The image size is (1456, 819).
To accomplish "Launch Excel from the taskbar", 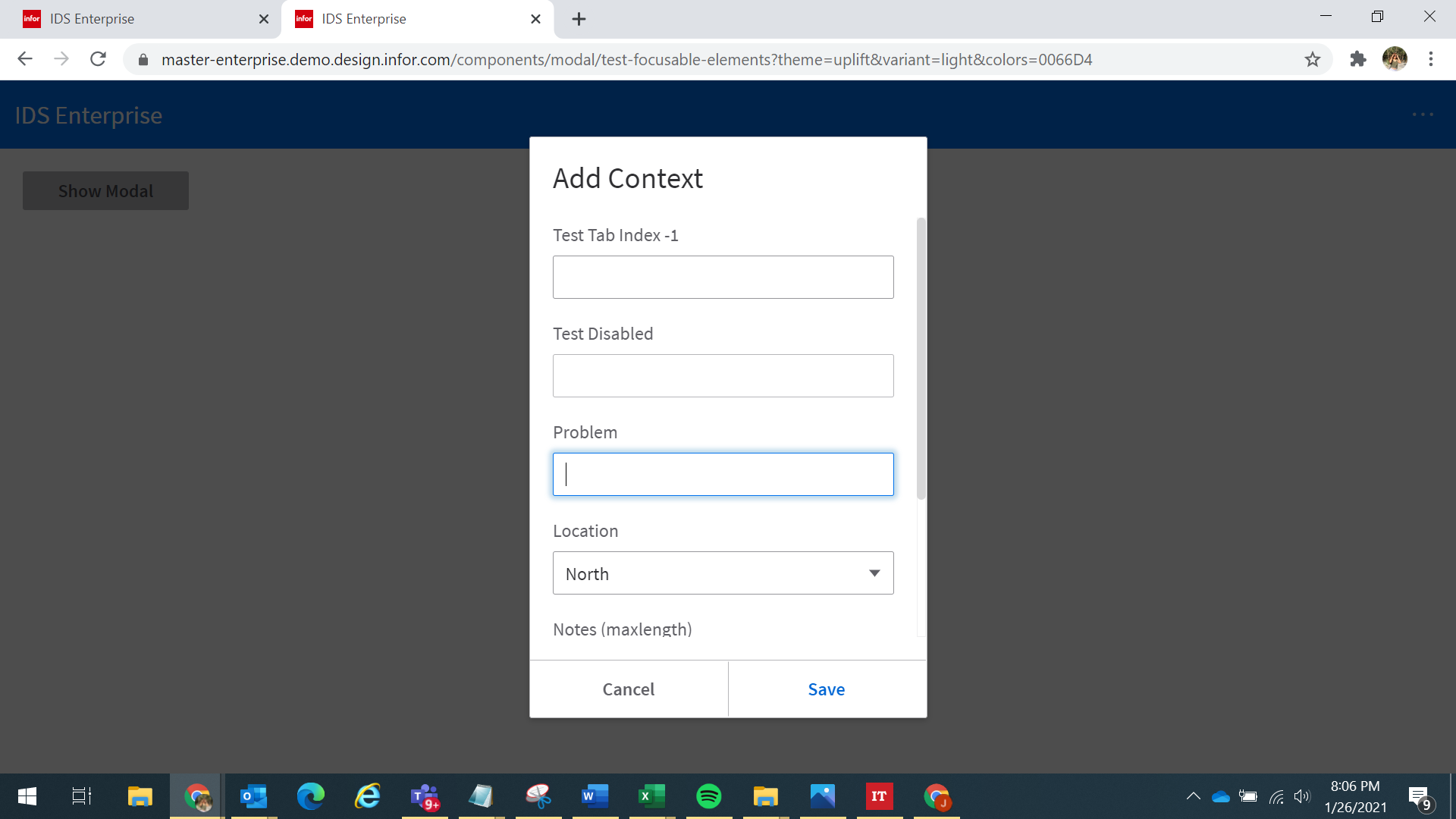I will [651, 796].
